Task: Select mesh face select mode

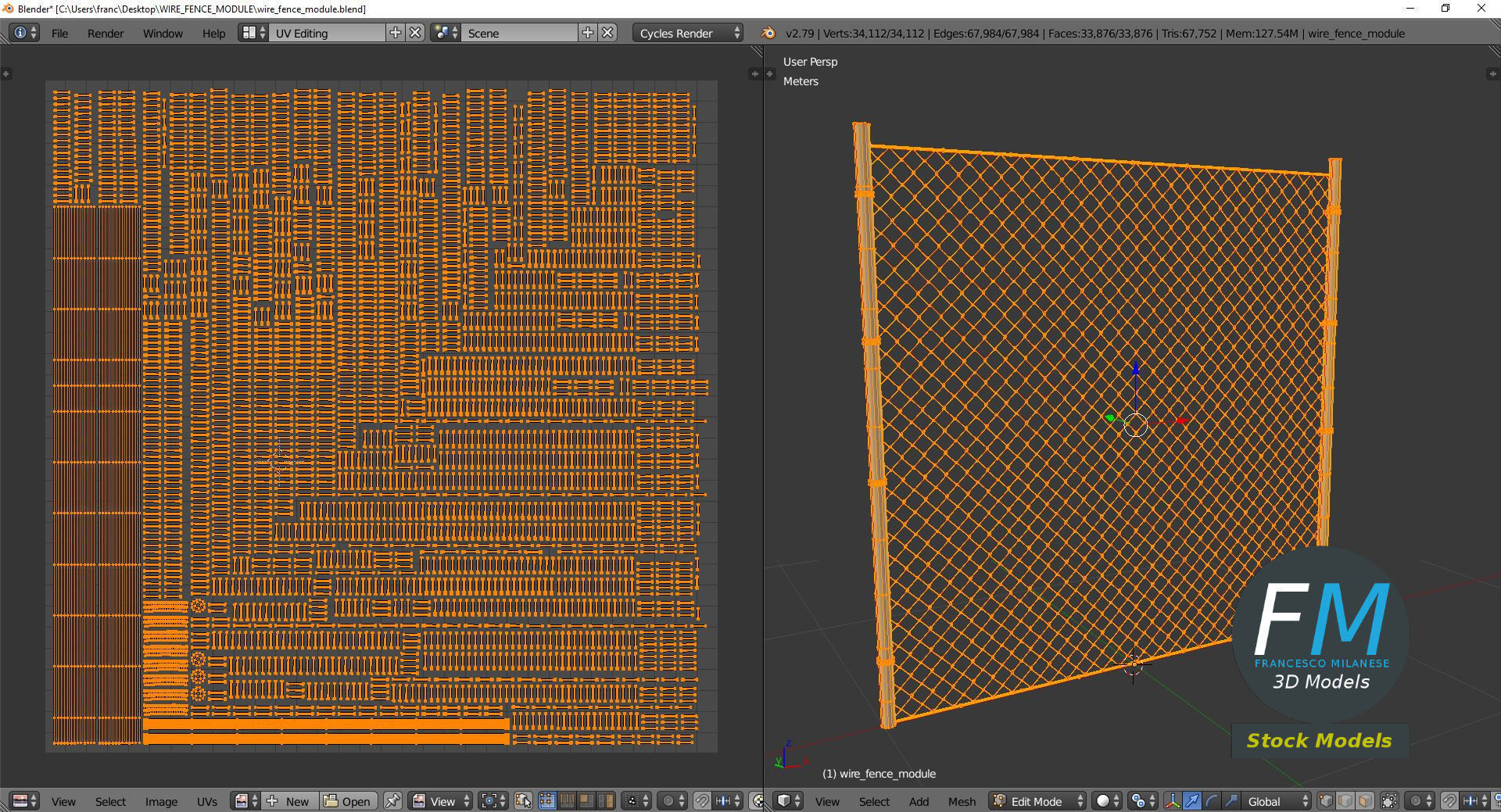Action: [1365, 801]
